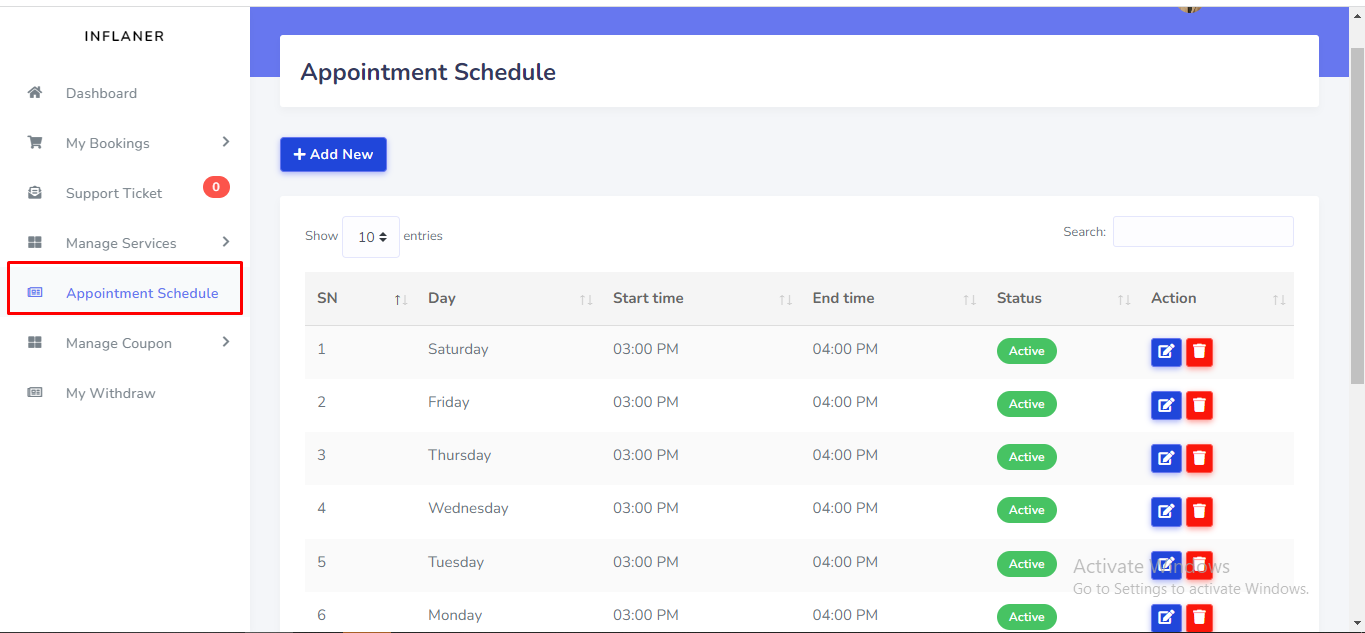Delete the Wednesday schedule entry
Image resolution: width=1365 pixels, height=633 pixels.
pyautogui.click(x=1199, y=510)
